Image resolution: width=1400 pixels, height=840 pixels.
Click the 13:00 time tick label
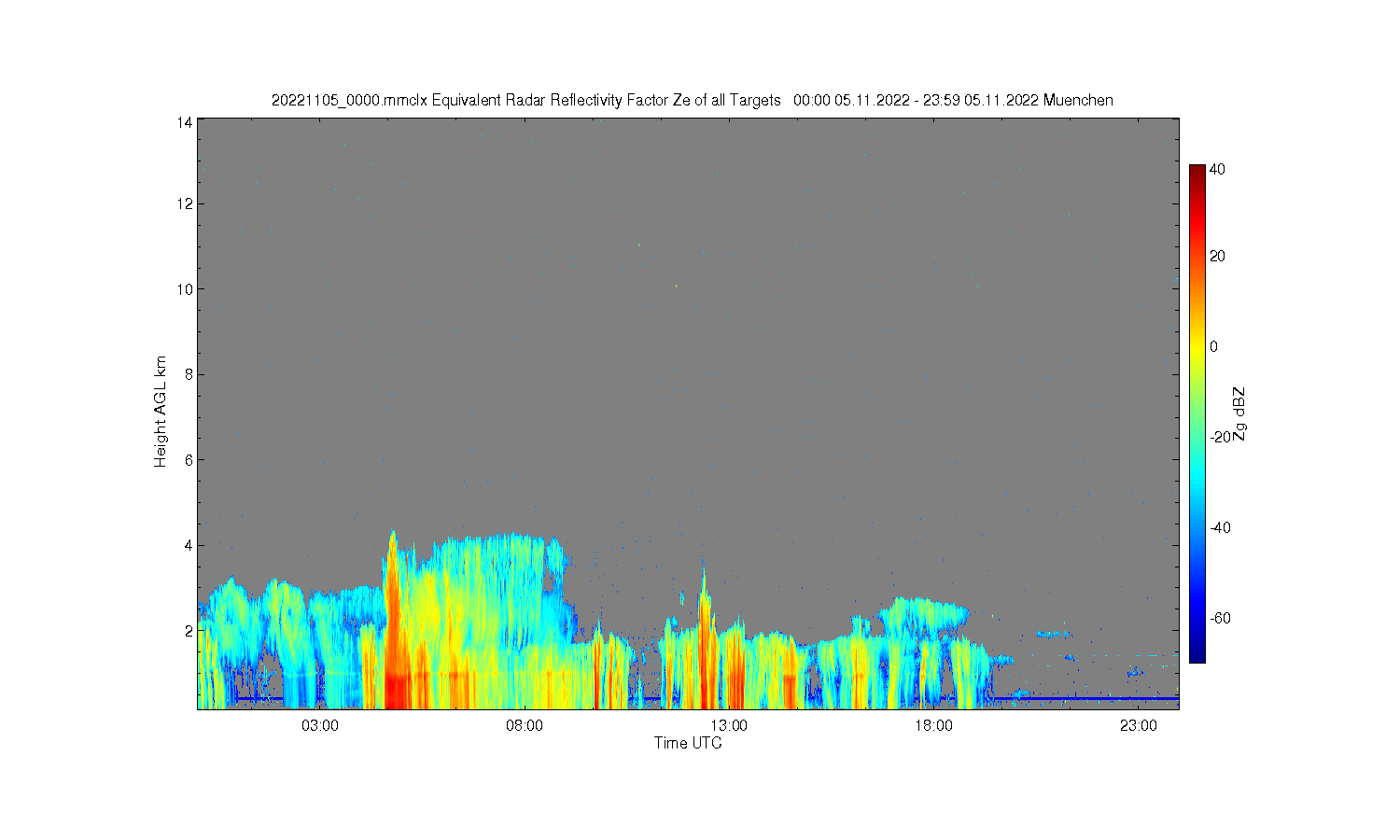729,725
